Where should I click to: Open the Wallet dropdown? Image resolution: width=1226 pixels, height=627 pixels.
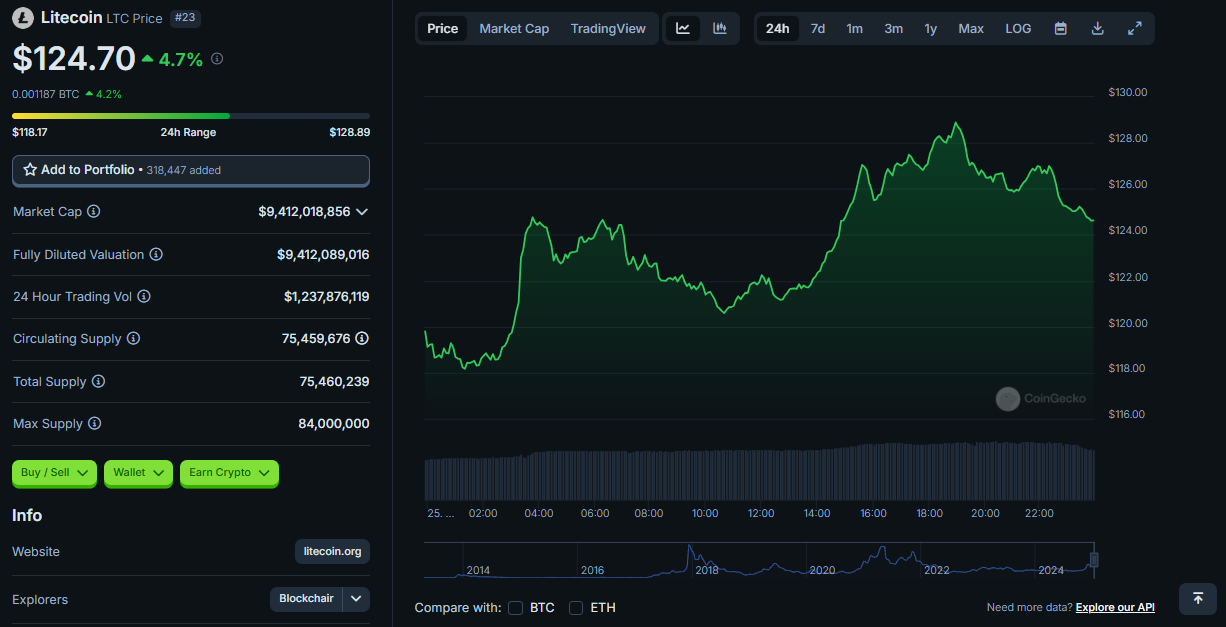[x=138, y=472]
